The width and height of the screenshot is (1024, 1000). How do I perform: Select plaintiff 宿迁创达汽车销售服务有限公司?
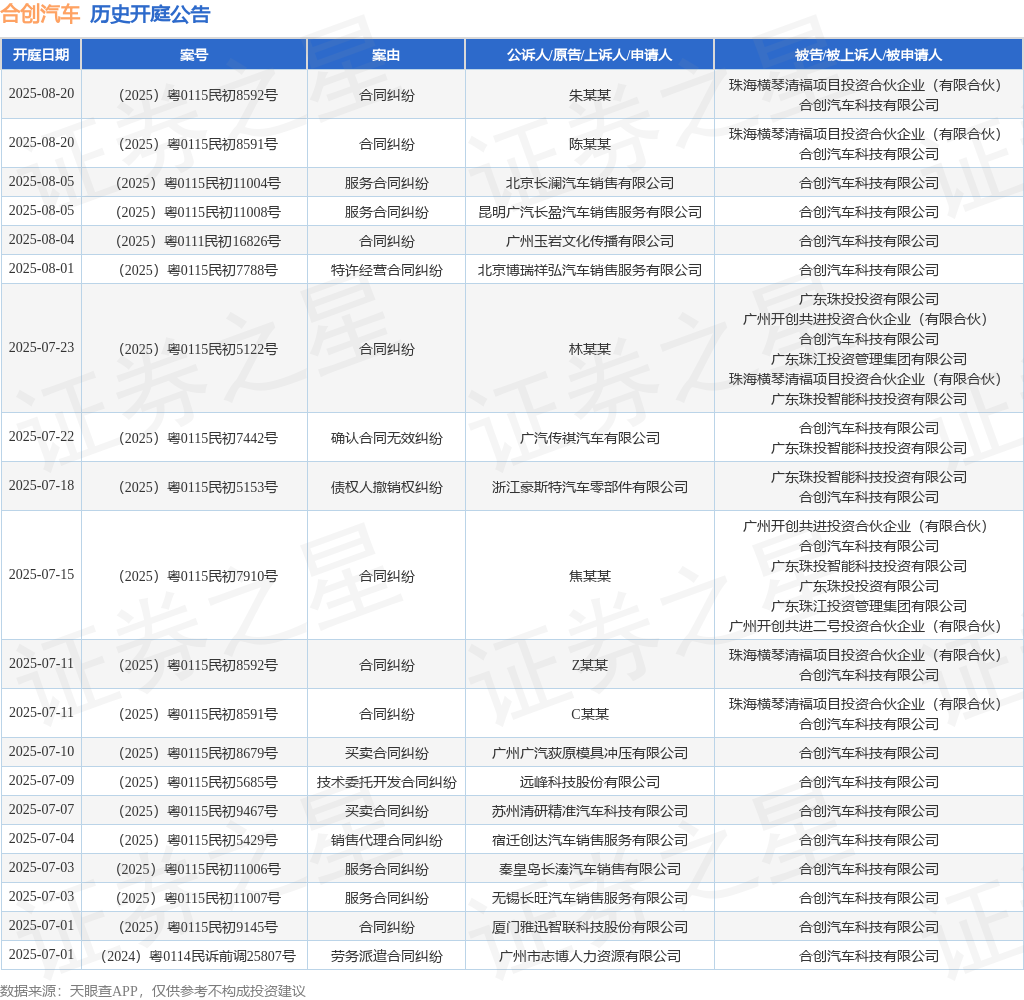pos(590,840)
